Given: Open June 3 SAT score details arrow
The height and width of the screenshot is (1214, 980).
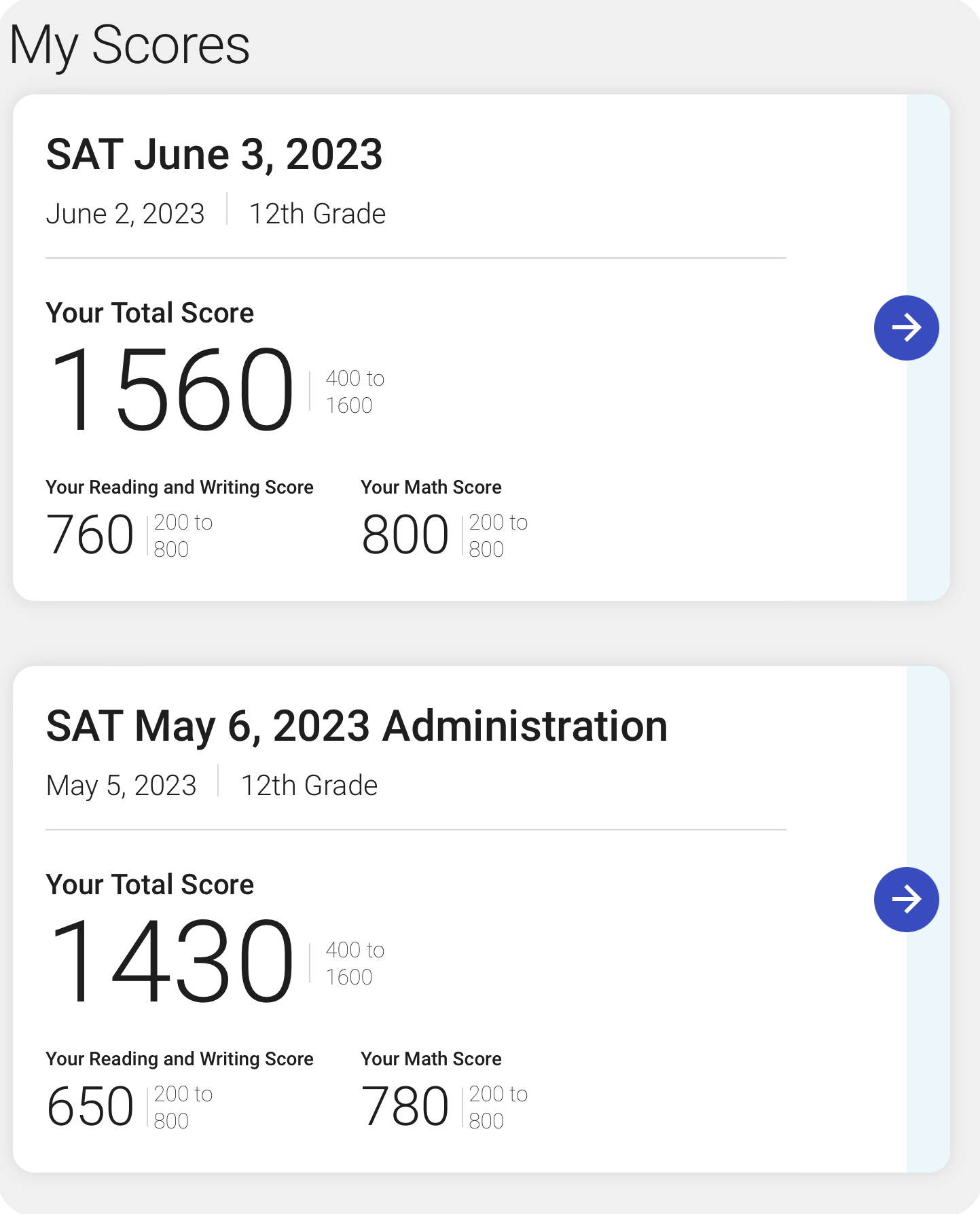Looking at the screenshot, I should click(906, 328).
